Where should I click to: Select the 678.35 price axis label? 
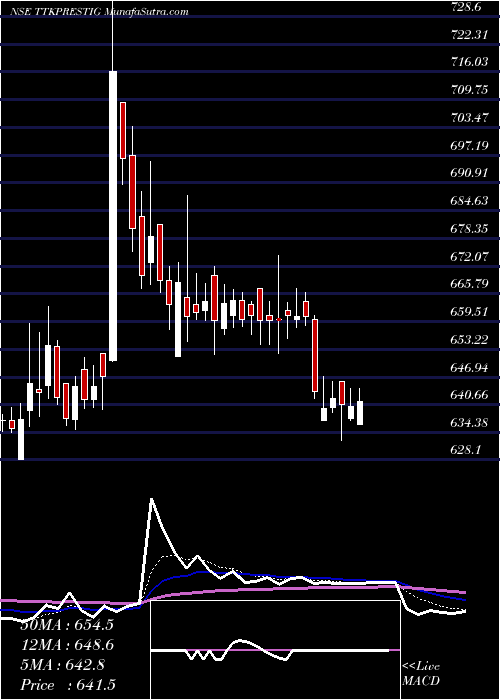coord(470,229)
